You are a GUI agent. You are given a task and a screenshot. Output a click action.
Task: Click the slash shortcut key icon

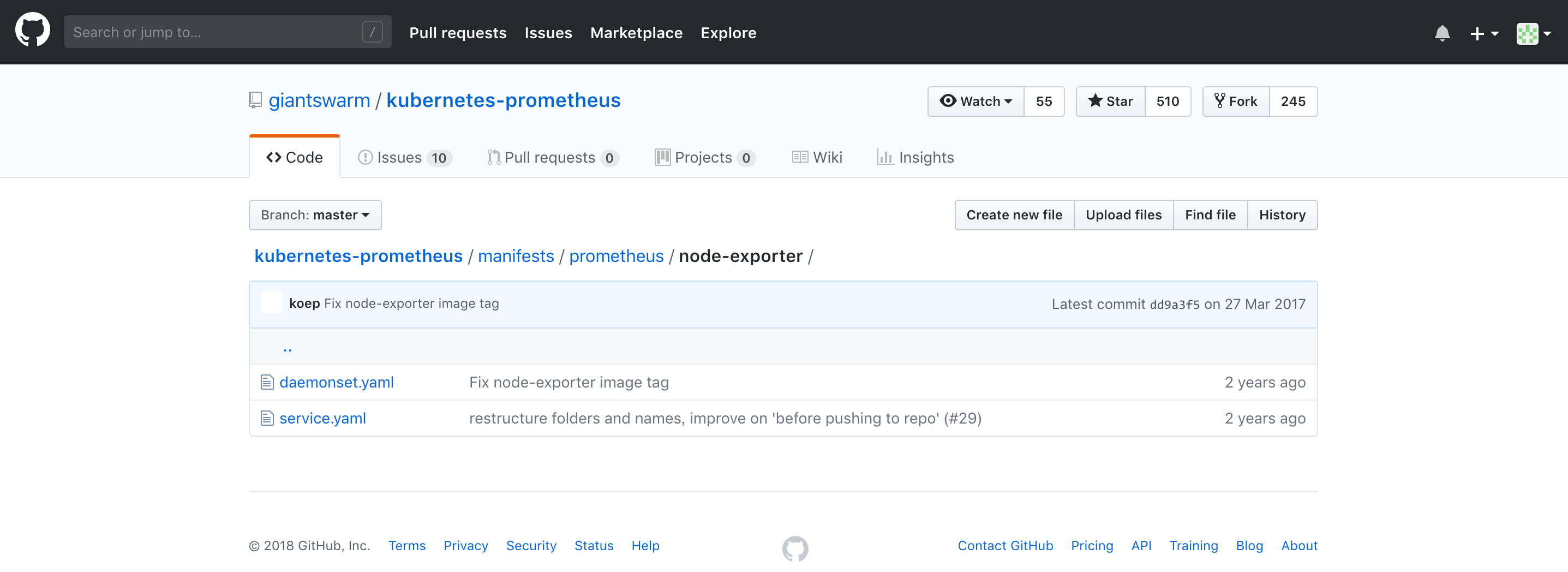pos(372,32)
